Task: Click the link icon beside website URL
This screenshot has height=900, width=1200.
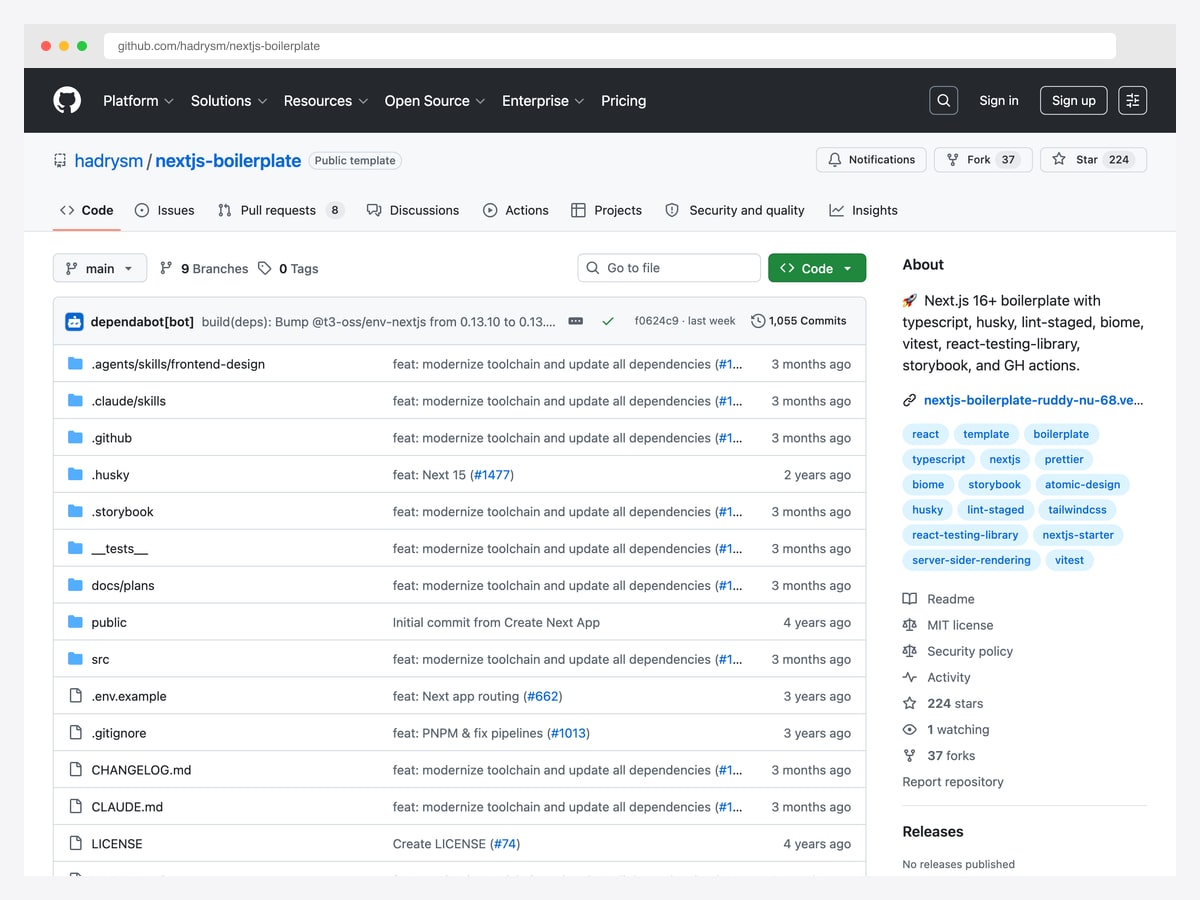Action: click(x=909, y=400)
